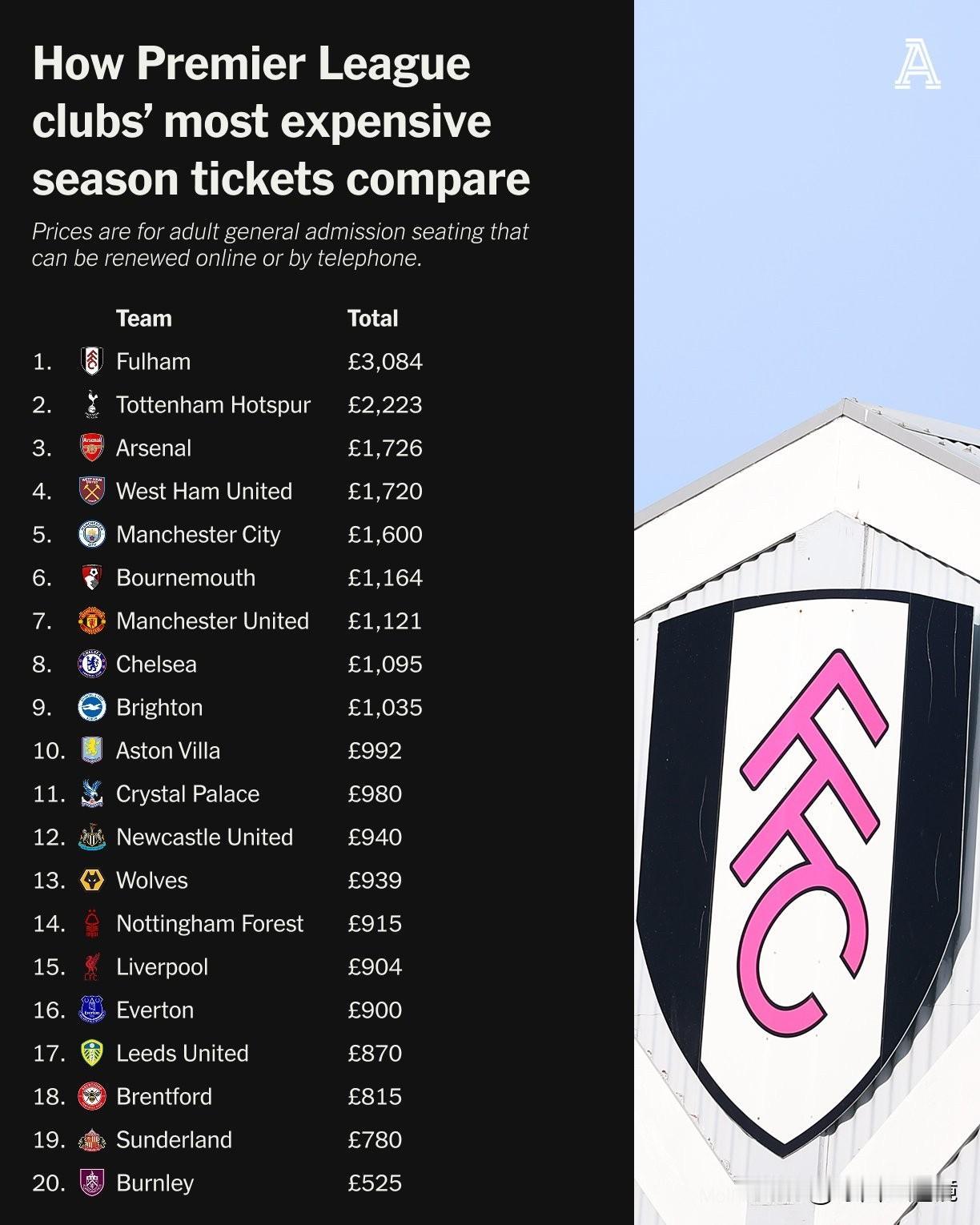Viewport: 980px width, 1225px height.
Task: Select the Newcastle United team name
Action: click(x=204, y=837)
